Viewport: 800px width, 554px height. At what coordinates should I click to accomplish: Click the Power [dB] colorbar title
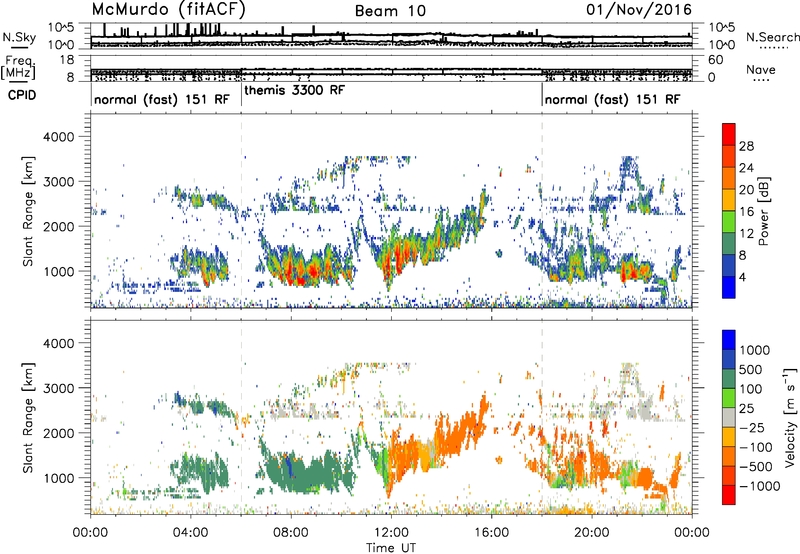tap(763, 211)
